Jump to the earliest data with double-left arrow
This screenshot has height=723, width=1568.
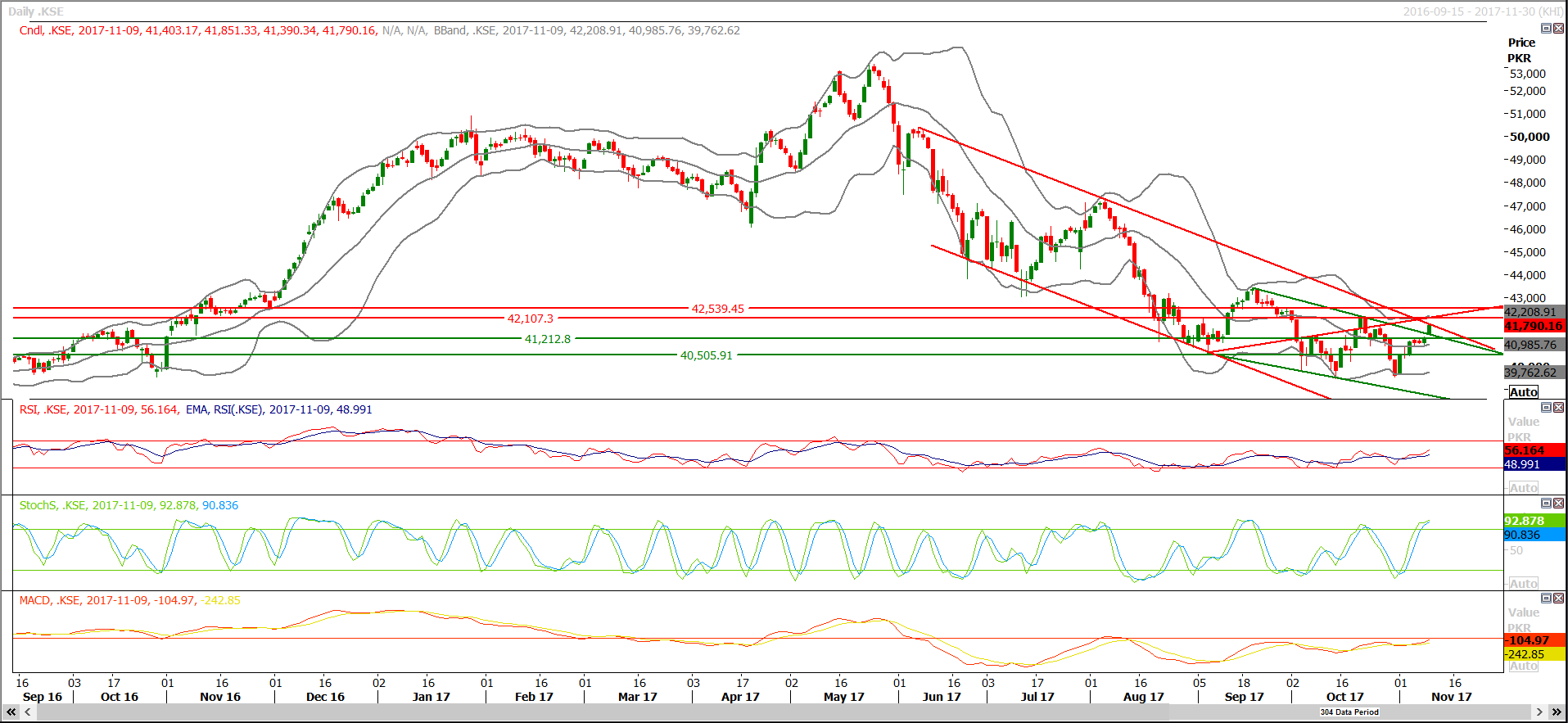[11, 712]
